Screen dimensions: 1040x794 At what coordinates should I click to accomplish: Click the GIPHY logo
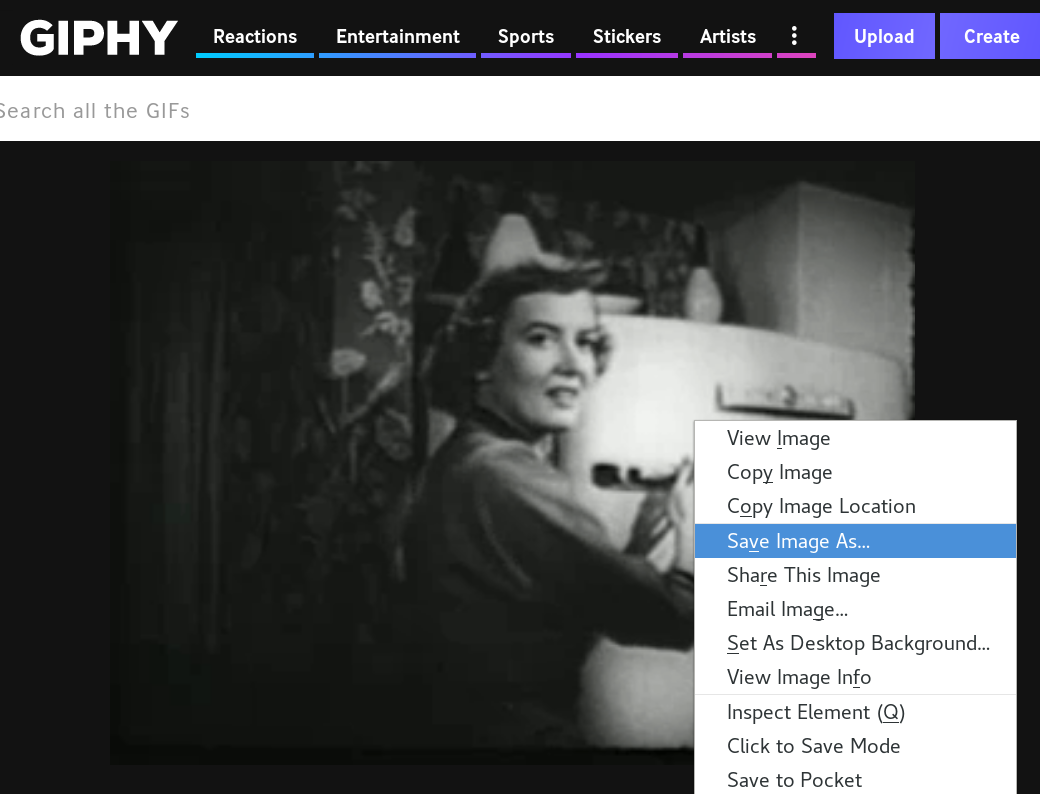[x=99, y=37]
